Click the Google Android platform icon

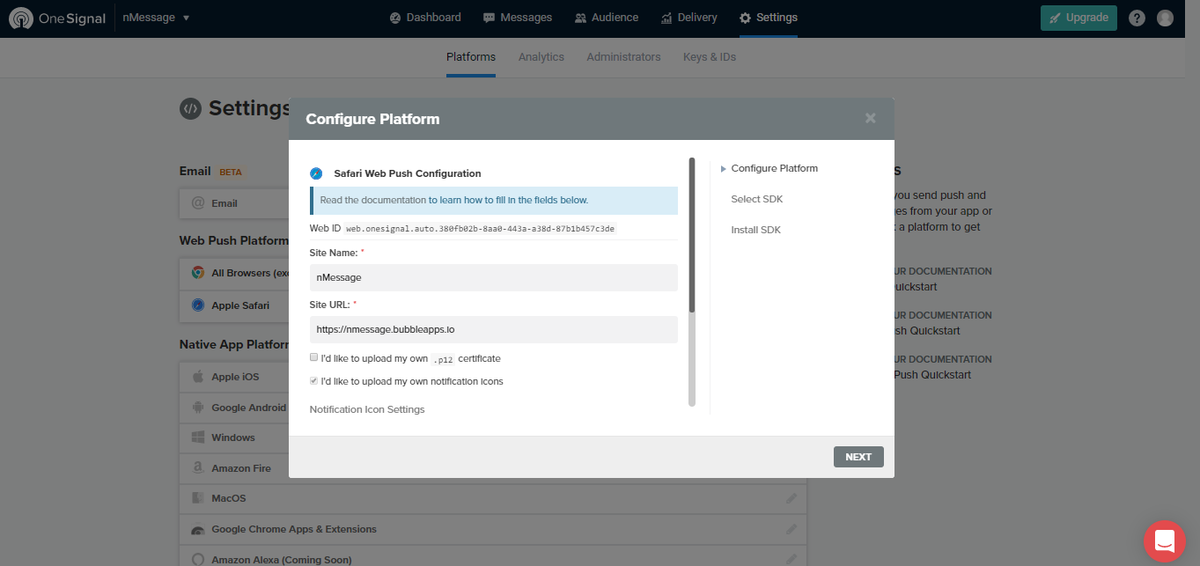point(198,407)
